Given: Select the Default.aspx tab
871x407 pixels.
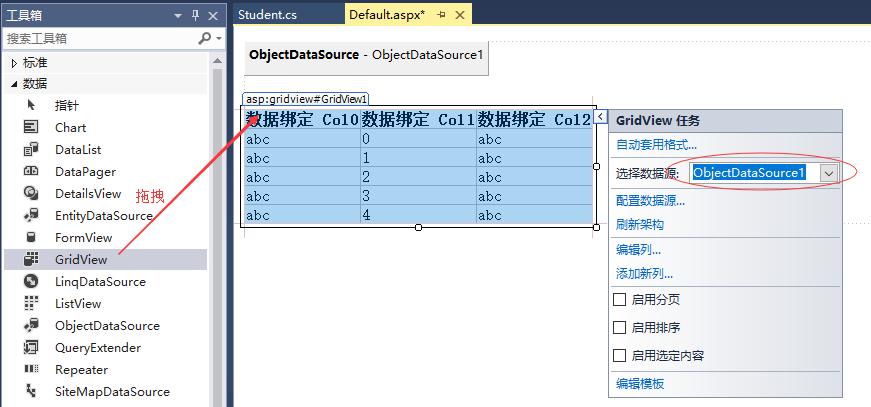Looking at the screenshot, I should click(386, 14).
